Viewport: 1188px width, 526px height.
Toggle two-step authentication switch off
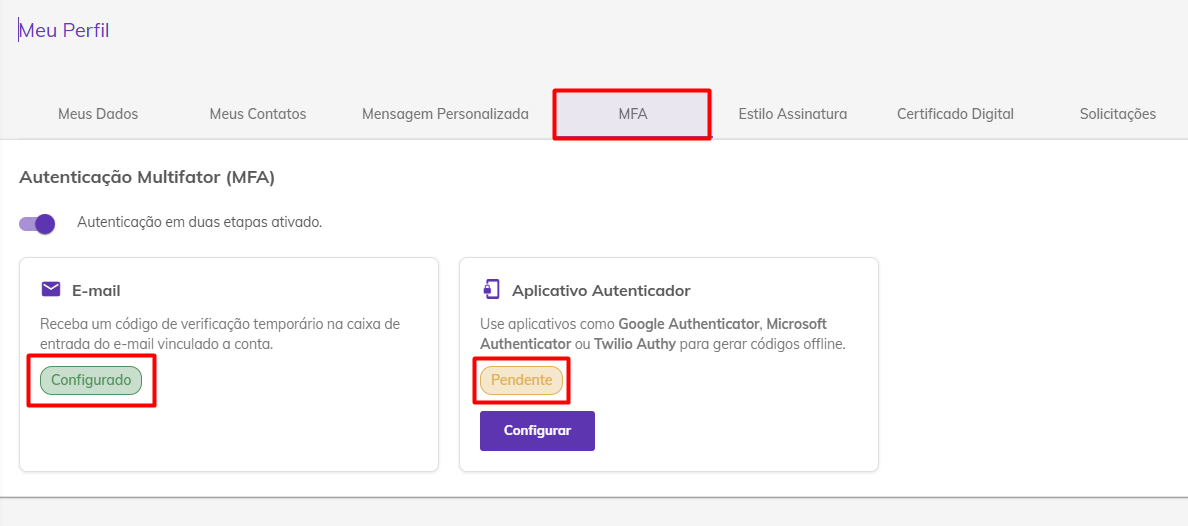[x=37, y=224]
